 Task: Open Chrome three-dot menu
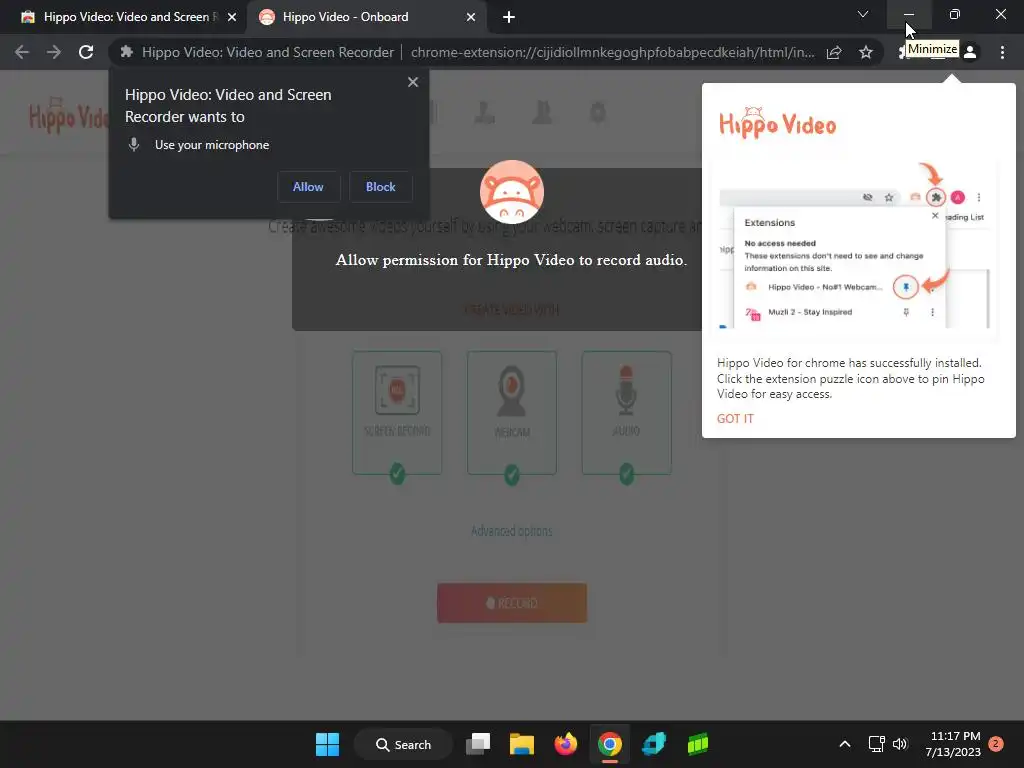[1002, 52]
